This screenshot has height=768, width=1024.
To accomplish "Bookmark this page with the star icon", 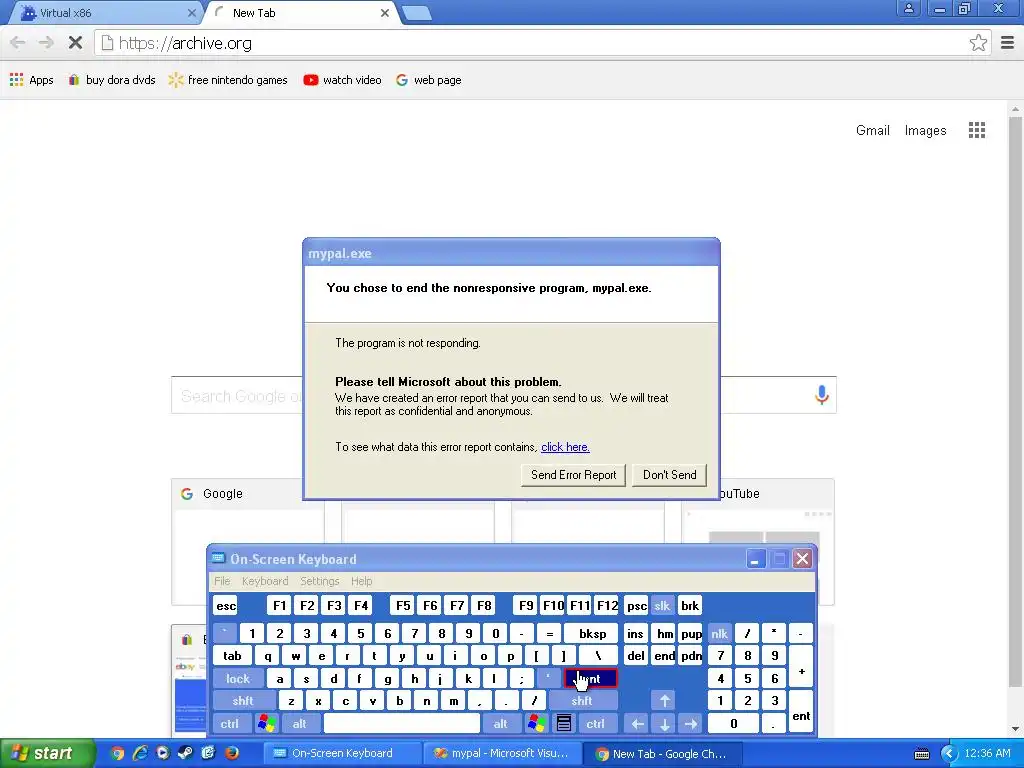I will point(978,43).
